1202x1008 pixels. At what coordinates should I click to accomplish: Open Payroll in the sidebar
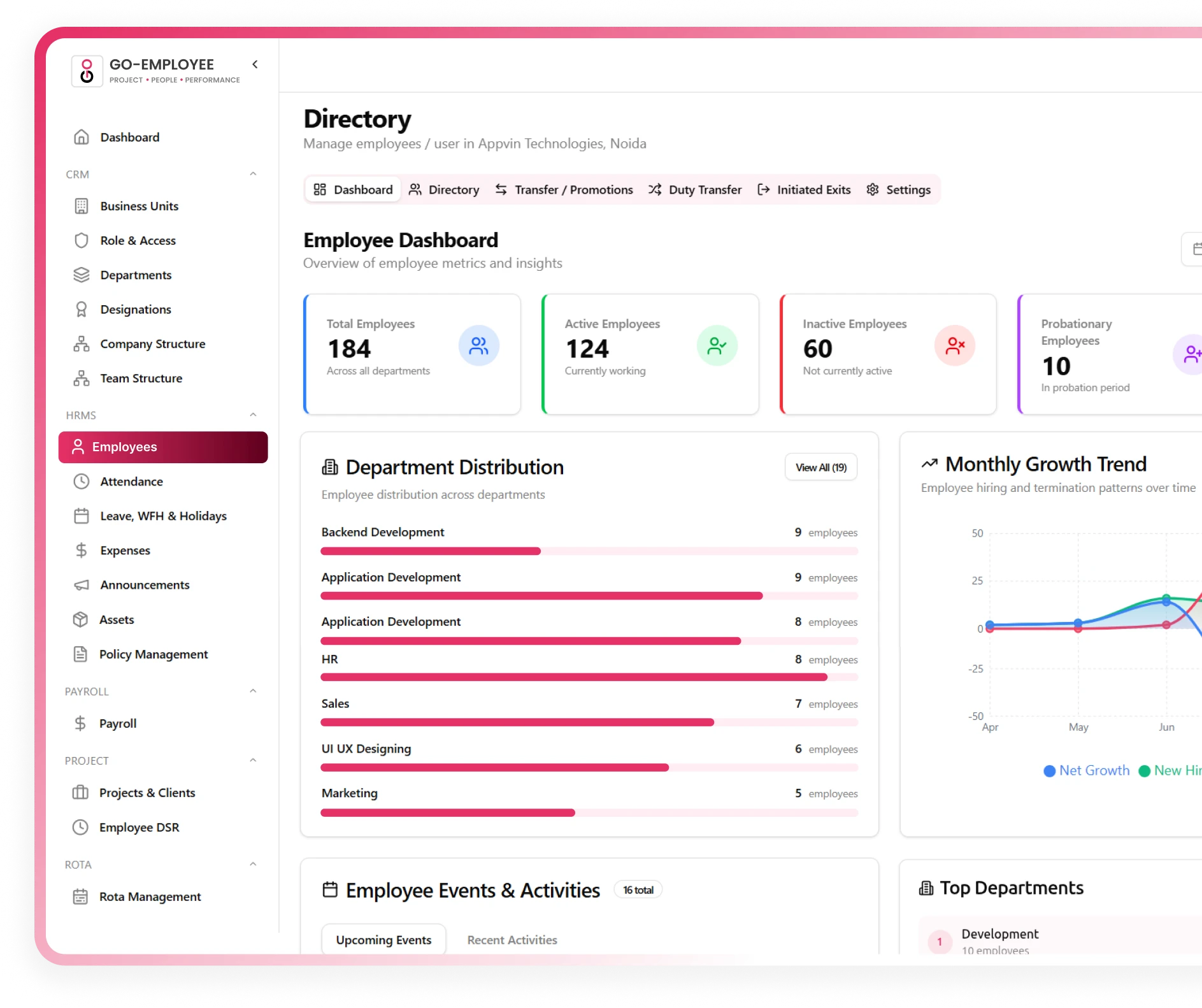point(118,723)
